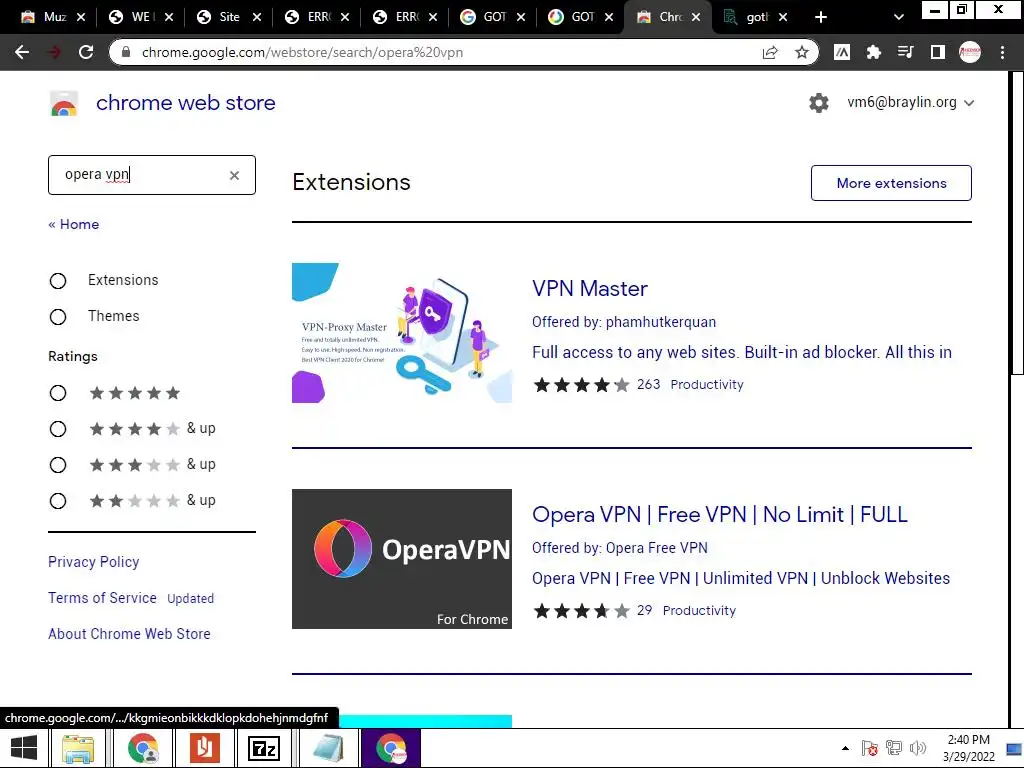The width and height of the screenshot is (1024, 768).
Task: Open 7-Zip from the taskbar
Action: [x=264, y=748]
